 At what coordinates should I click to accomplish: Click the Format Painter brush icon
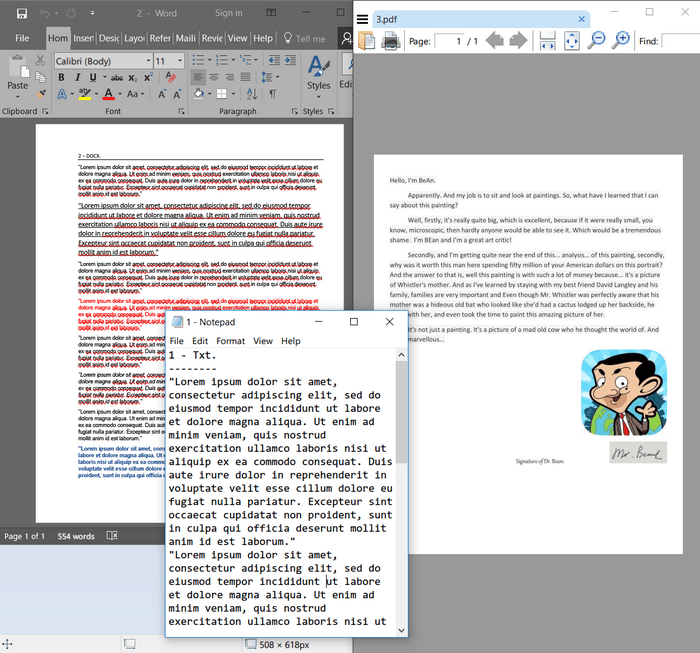[41, 94]
